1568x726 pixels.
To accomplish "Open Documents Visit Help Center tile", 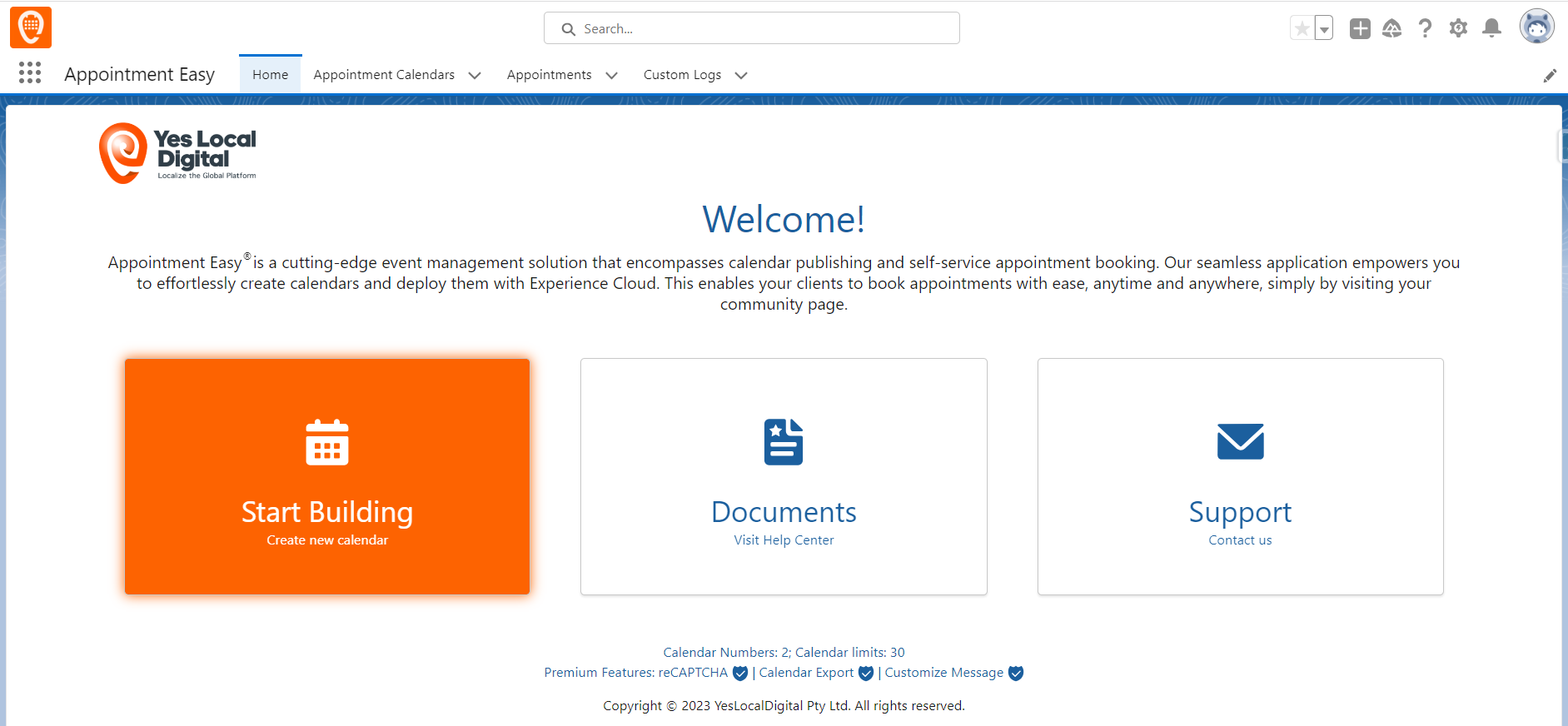I will pyautogui.click(x=784, y=476).
